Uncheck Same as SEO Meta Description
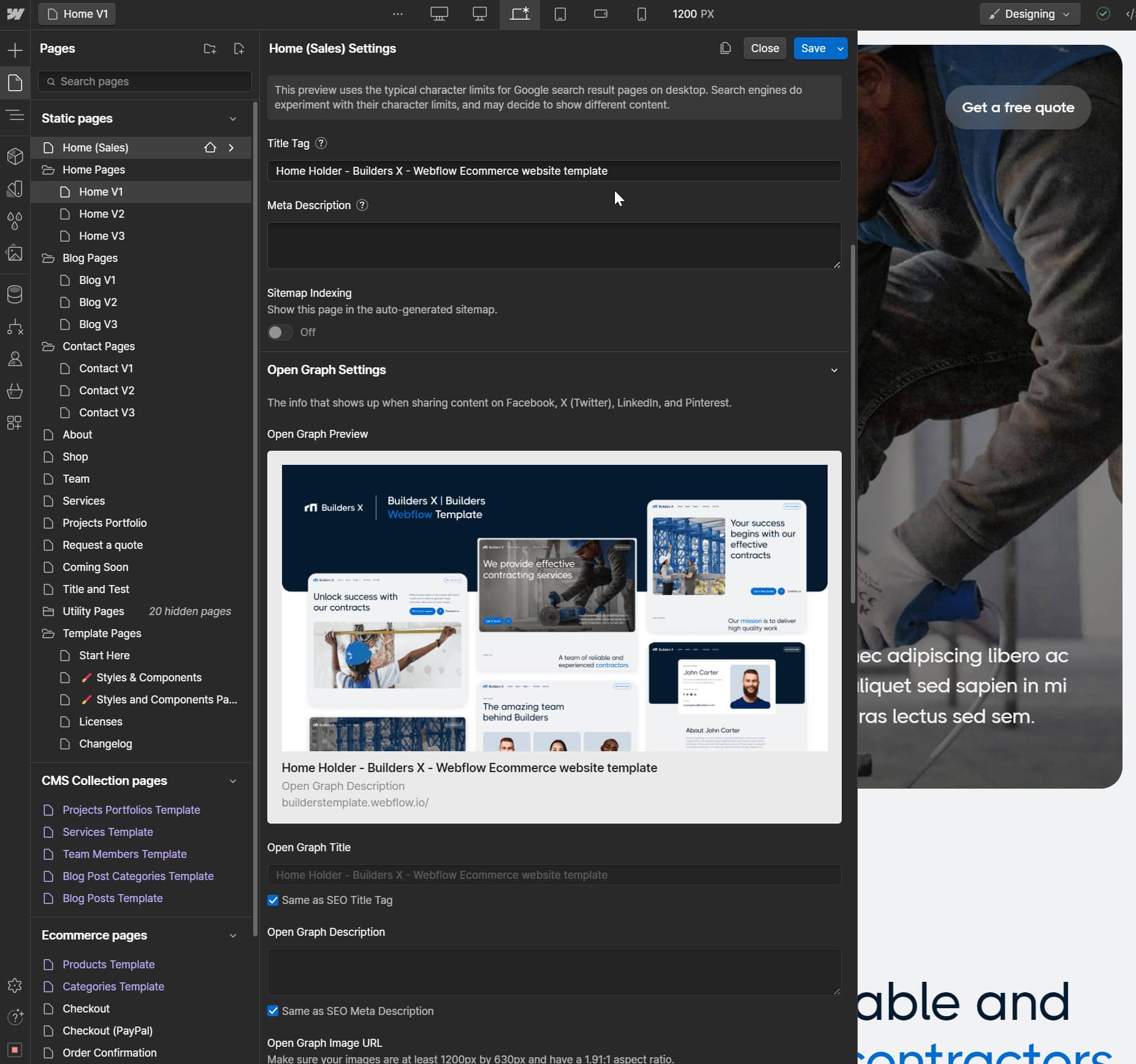1136x1064 pixels. tap(273, 1011)
